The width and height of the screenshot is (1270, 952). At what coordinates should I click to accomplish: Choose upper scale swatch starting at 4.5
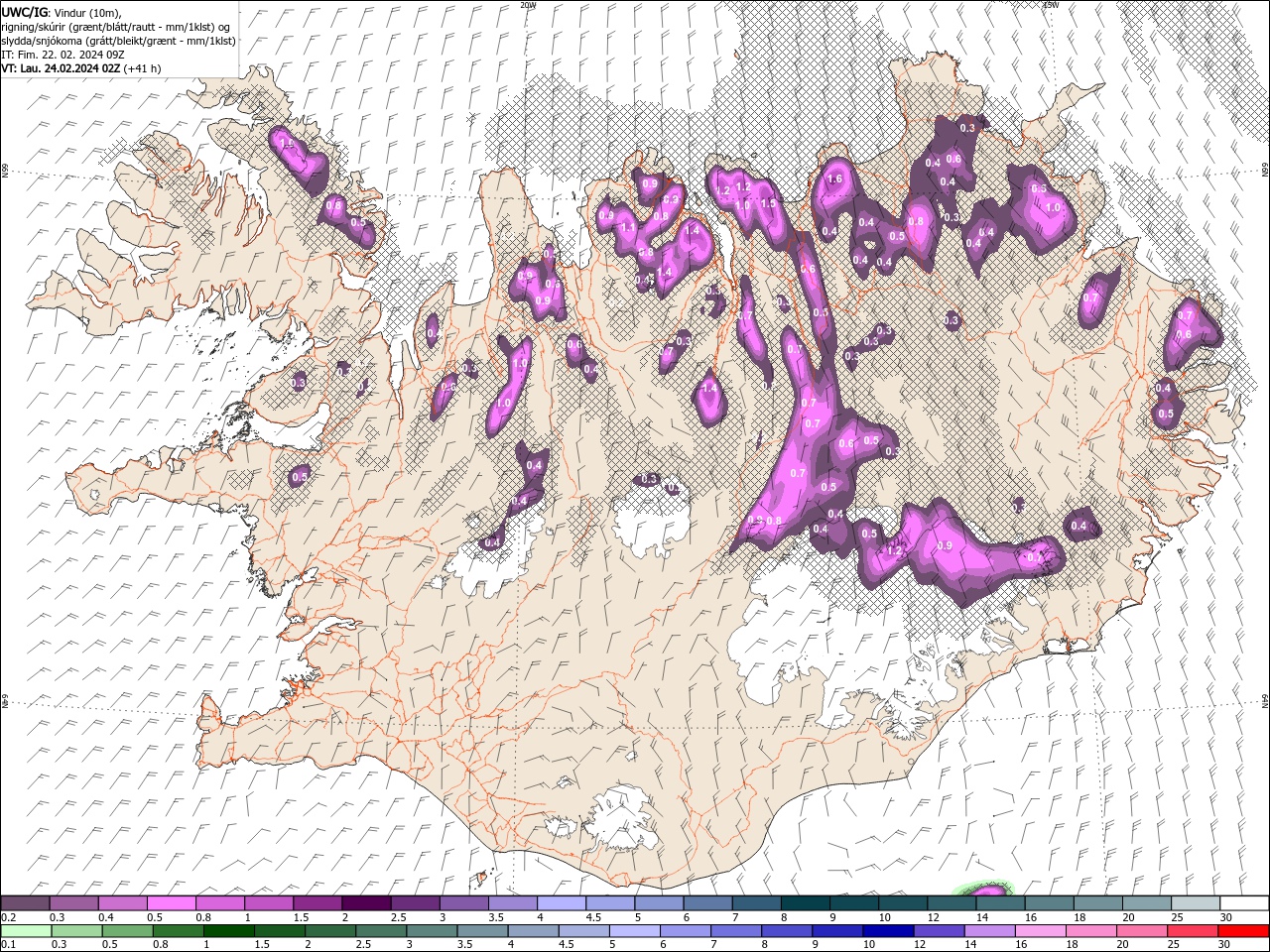coord(610,903)
